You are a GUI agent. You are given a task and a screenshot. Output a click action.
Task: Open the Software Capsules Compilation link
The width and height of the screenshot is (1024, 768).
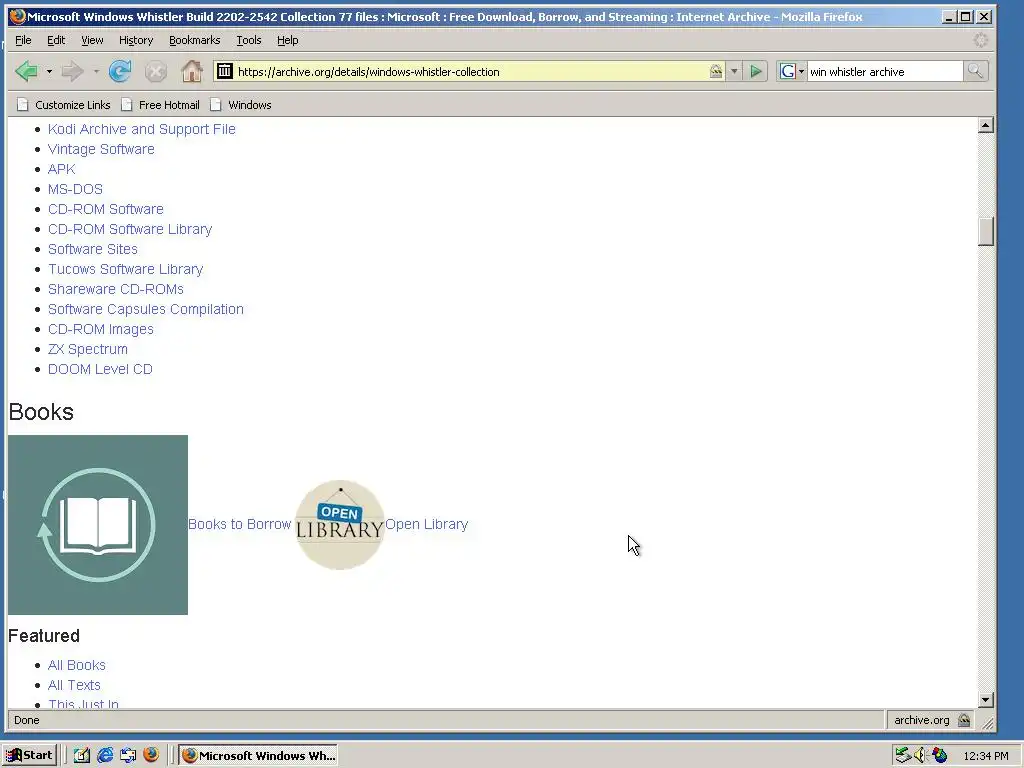(146, 310)
